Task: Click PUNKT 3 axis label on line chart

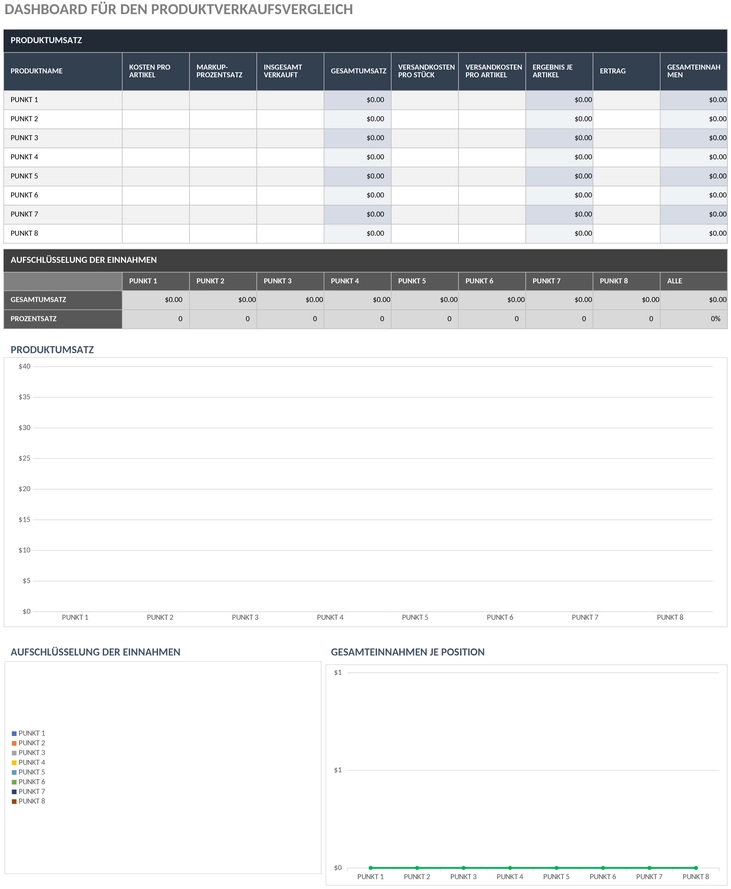Action: pyautogui.click(x=463, y=877)
